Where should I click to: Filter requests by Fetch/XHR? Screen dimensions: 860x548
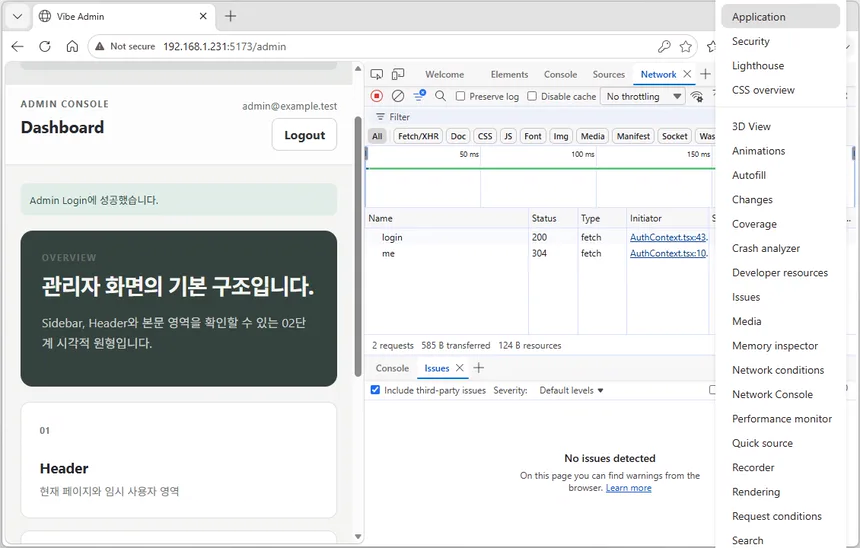[418, 136]
